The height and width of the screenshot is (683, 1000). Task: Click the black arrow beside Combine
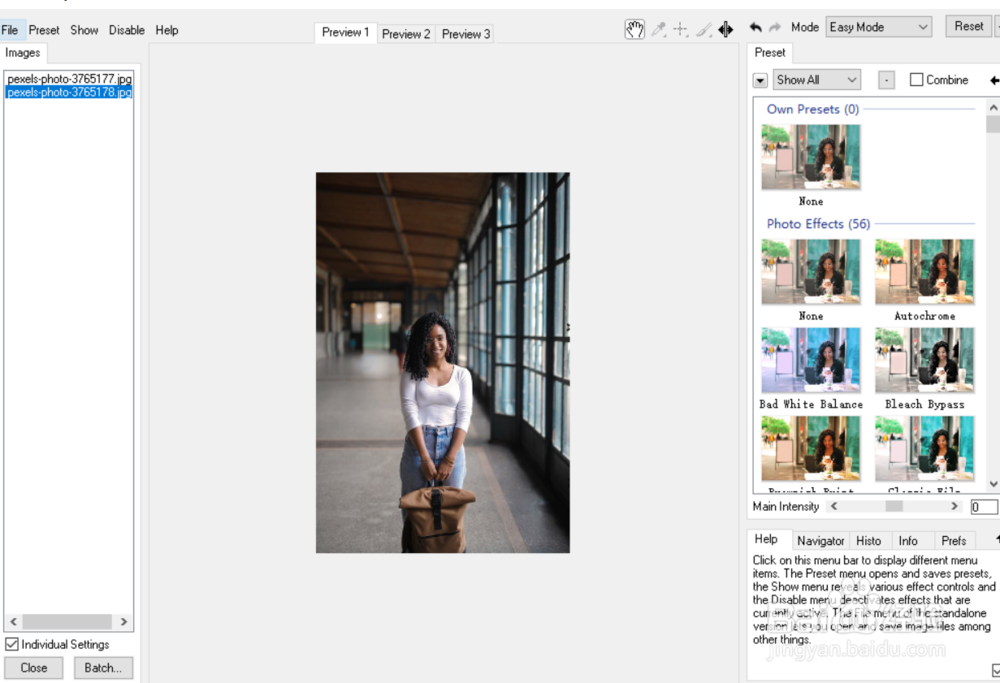994,80
